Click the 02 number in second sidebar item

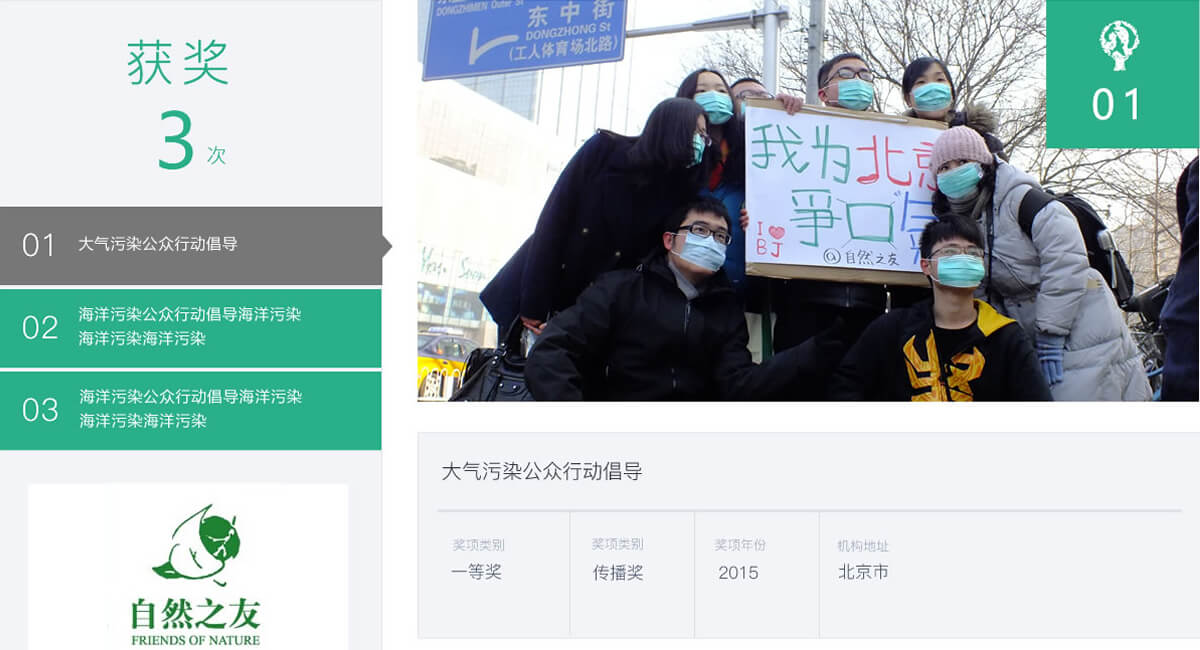point(40,327)
